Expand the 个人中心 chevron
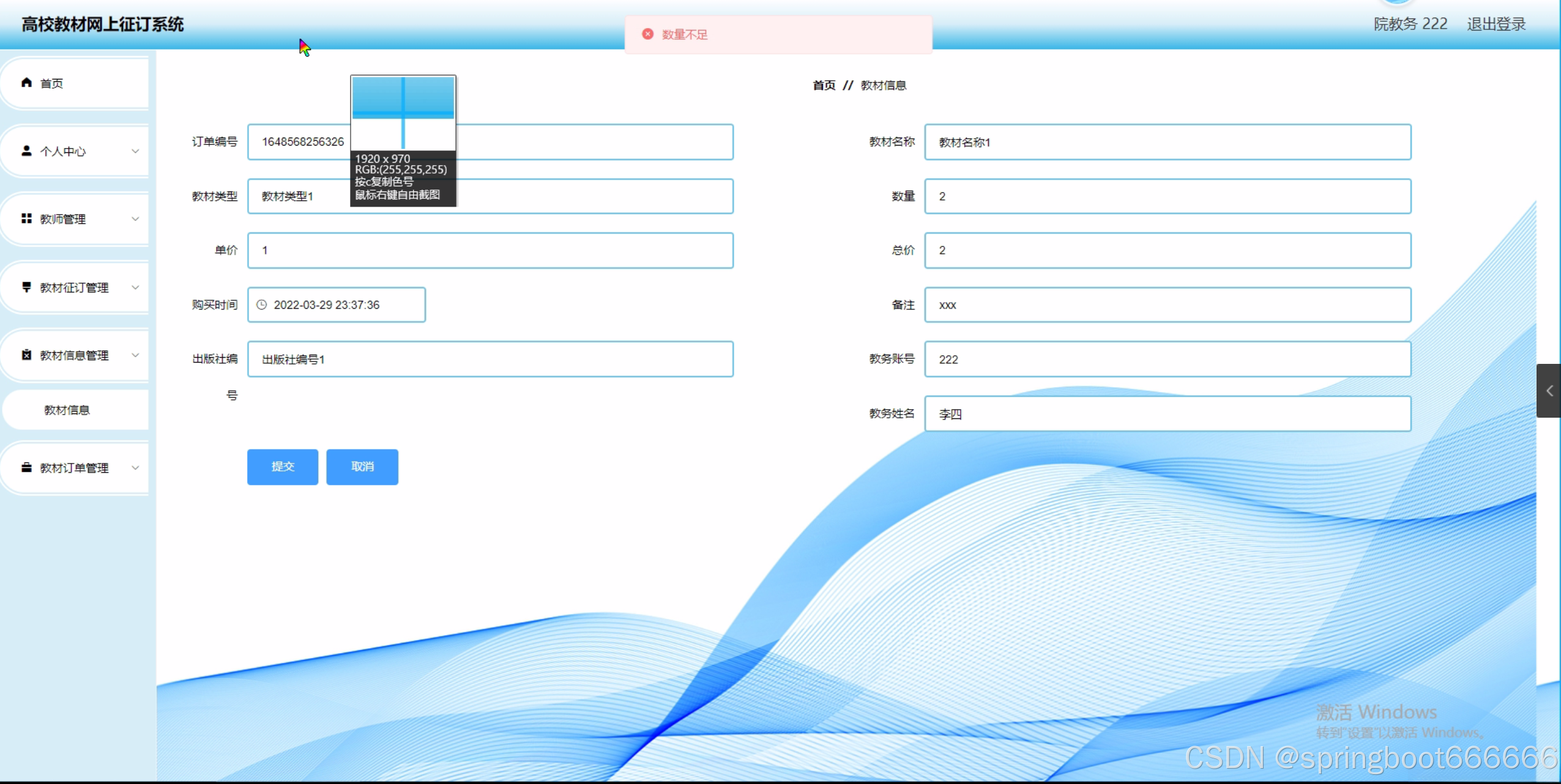1561x784 pixels. click(135, 151)
